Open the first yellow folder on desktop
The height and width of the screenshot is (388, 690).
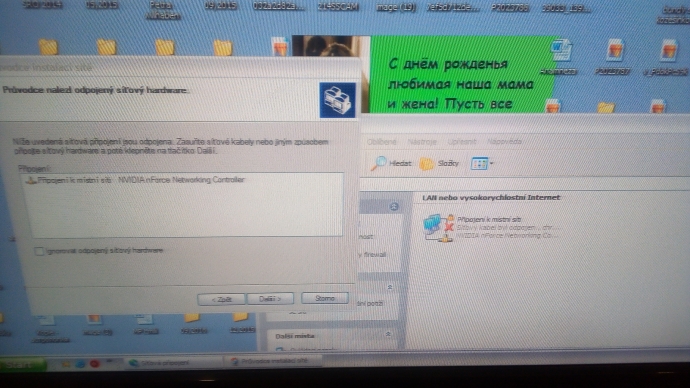(48, 47)
